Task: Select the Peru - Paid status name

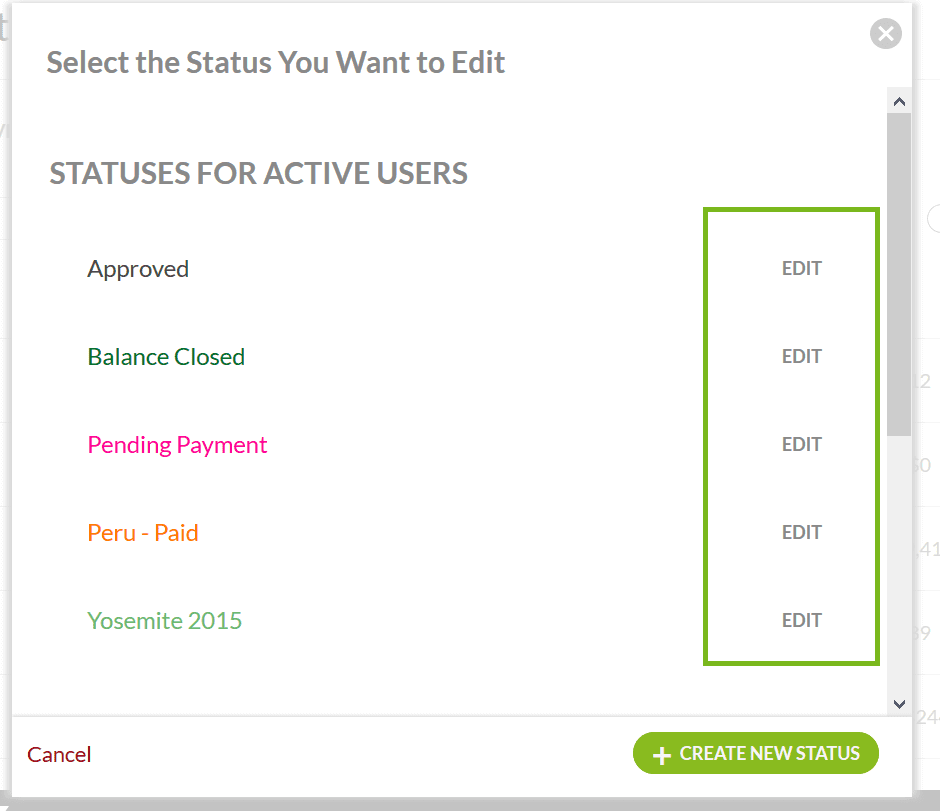Action: (143, 532)
